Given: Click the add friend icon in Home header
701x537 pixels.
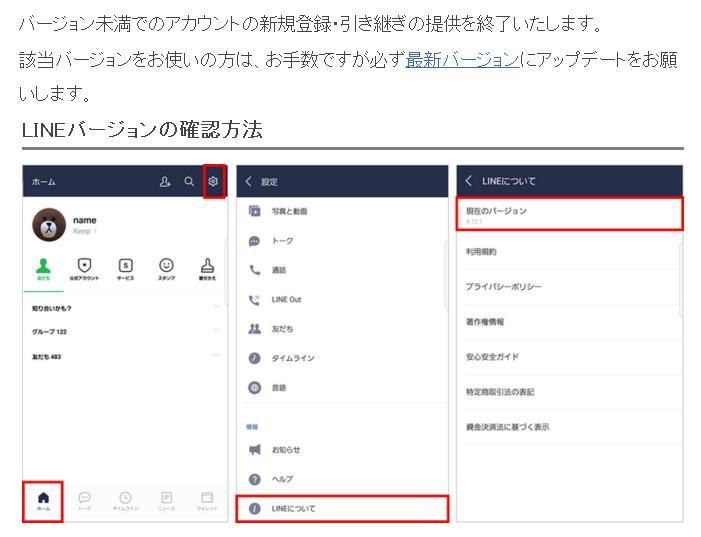Looking at the screenshot, I should (165, 182).
